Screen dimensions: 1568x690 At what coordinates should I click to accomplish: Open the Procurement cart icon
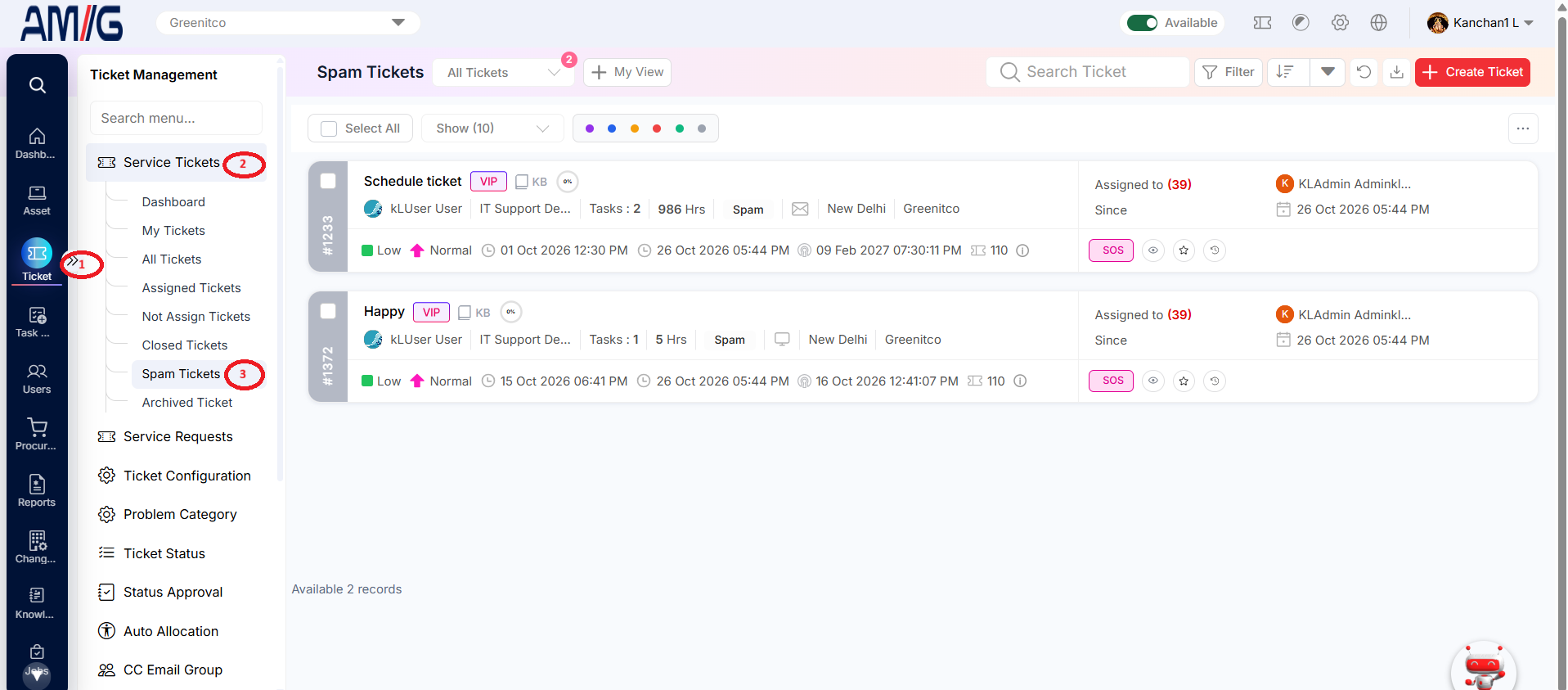pyautogui.click(x=37, y=435)
